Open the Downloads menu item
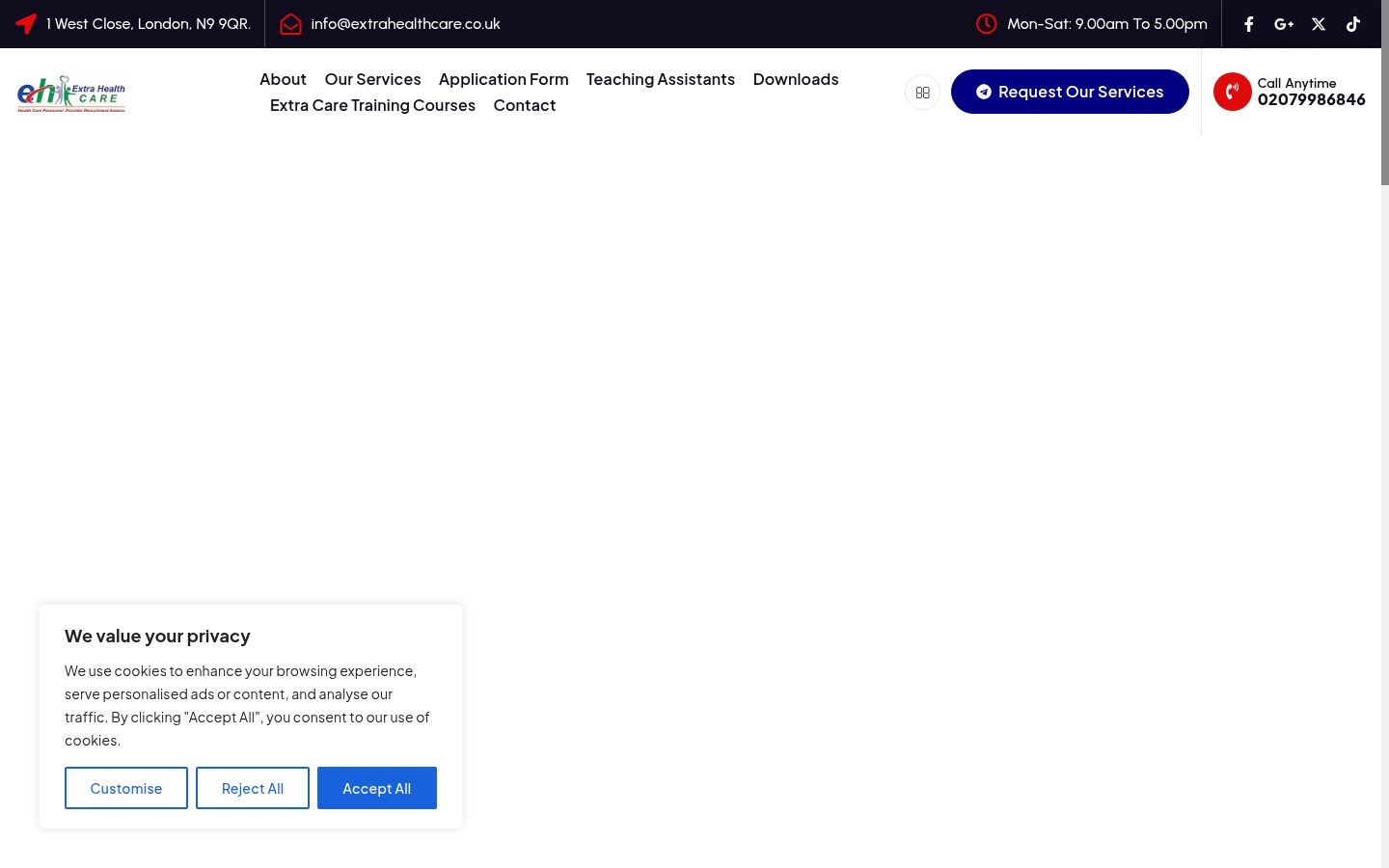The image size is (1389, 868). click(x=796, y=79)
